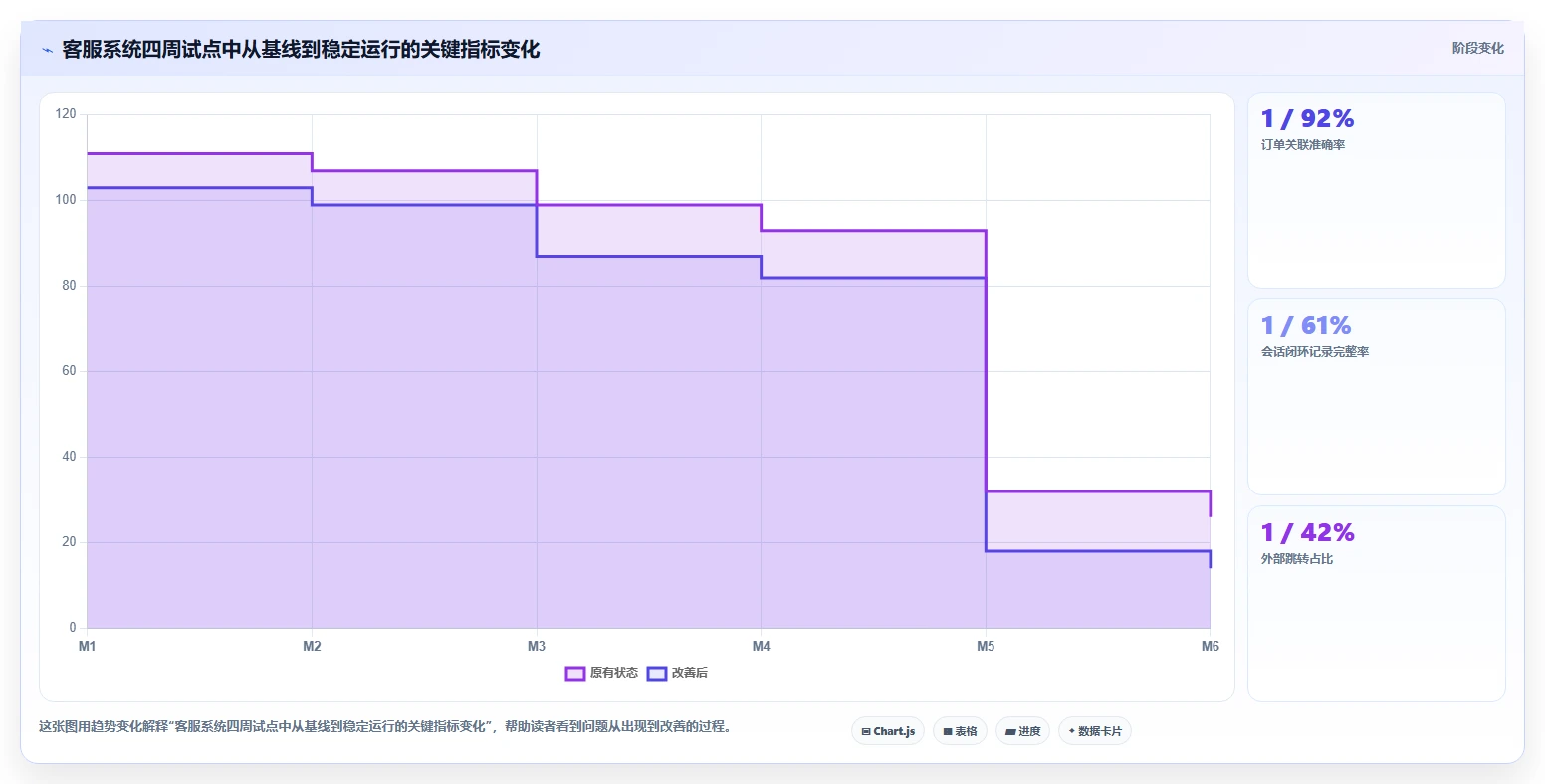Click the Chart.js tag pill
Viewport: 1545px width, 784px height.
click(x=888, y=731)
